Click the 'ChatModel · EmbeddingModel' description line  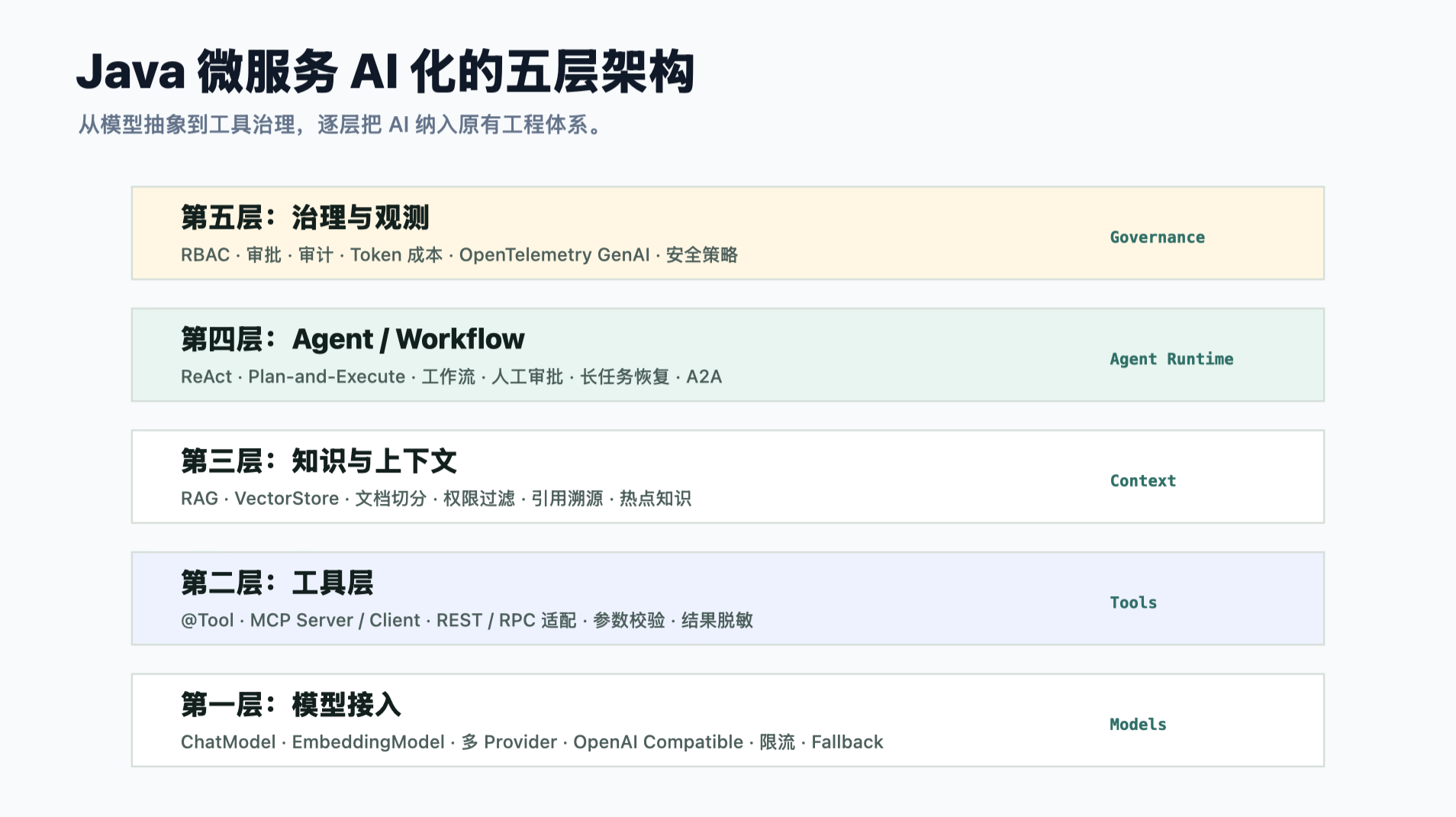click(532, 742)
